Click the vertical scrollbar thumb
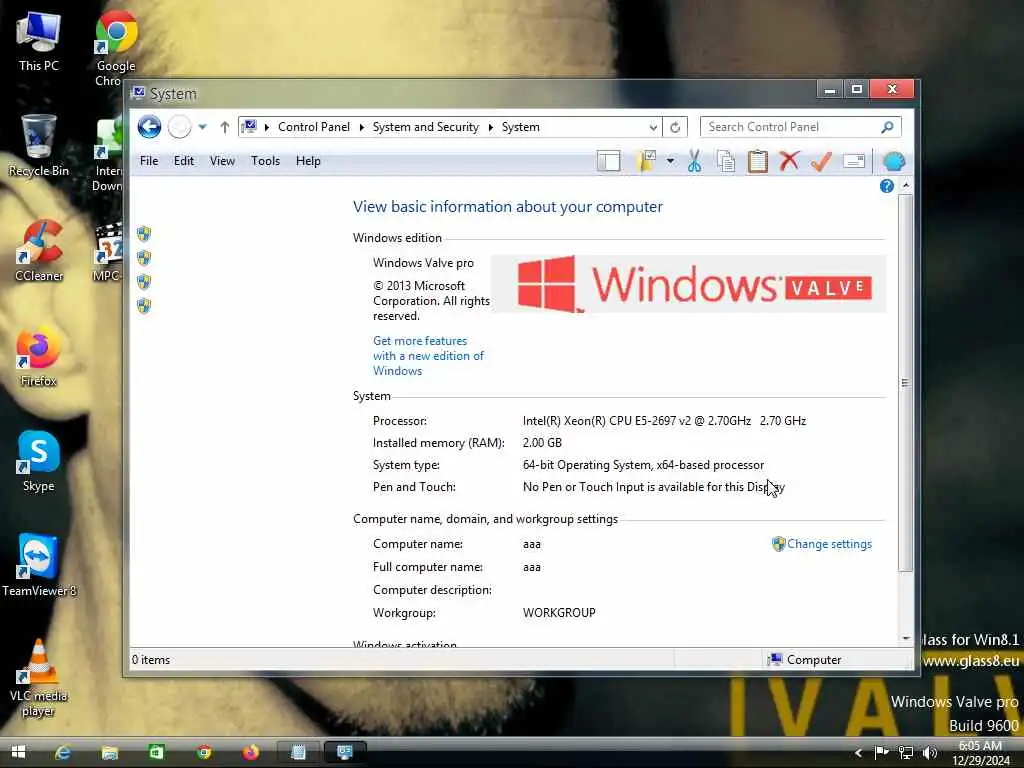Viewport: 1024px width, 768px height. 905,383
